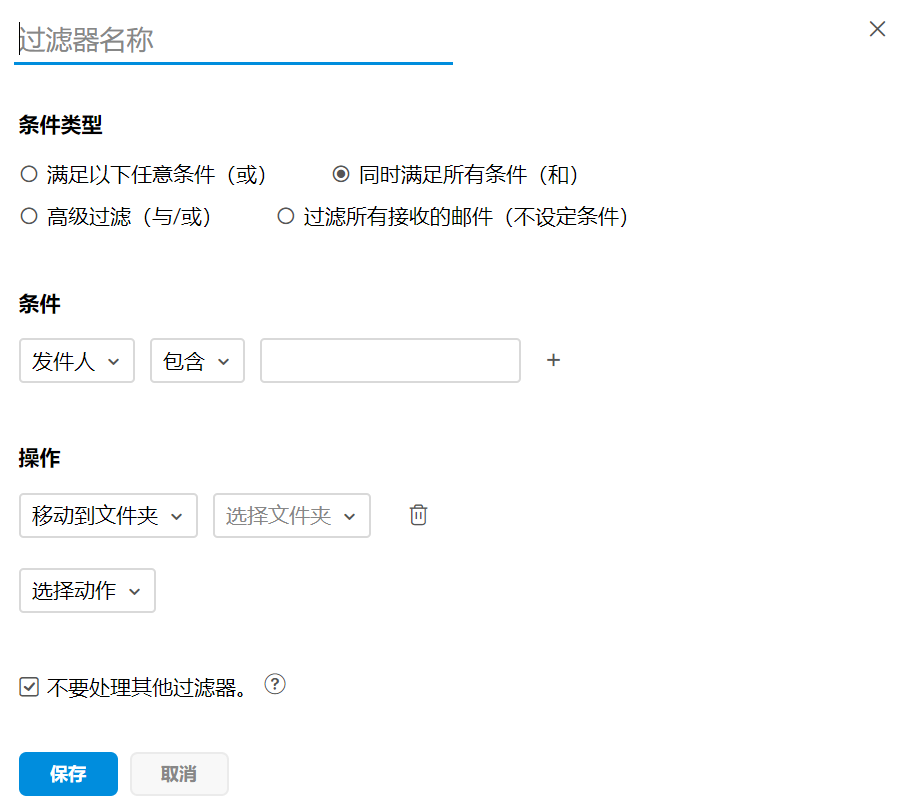Screen dimensions: 901x810
Task: Open the 包含 match-type chevron
Action: tap(226, 360)
